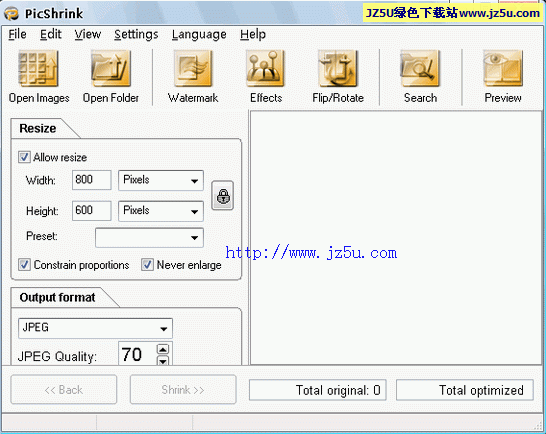Click the Width input field
Image resolution: width=546 pixels, height=434 pixels.
click(92, 180)
